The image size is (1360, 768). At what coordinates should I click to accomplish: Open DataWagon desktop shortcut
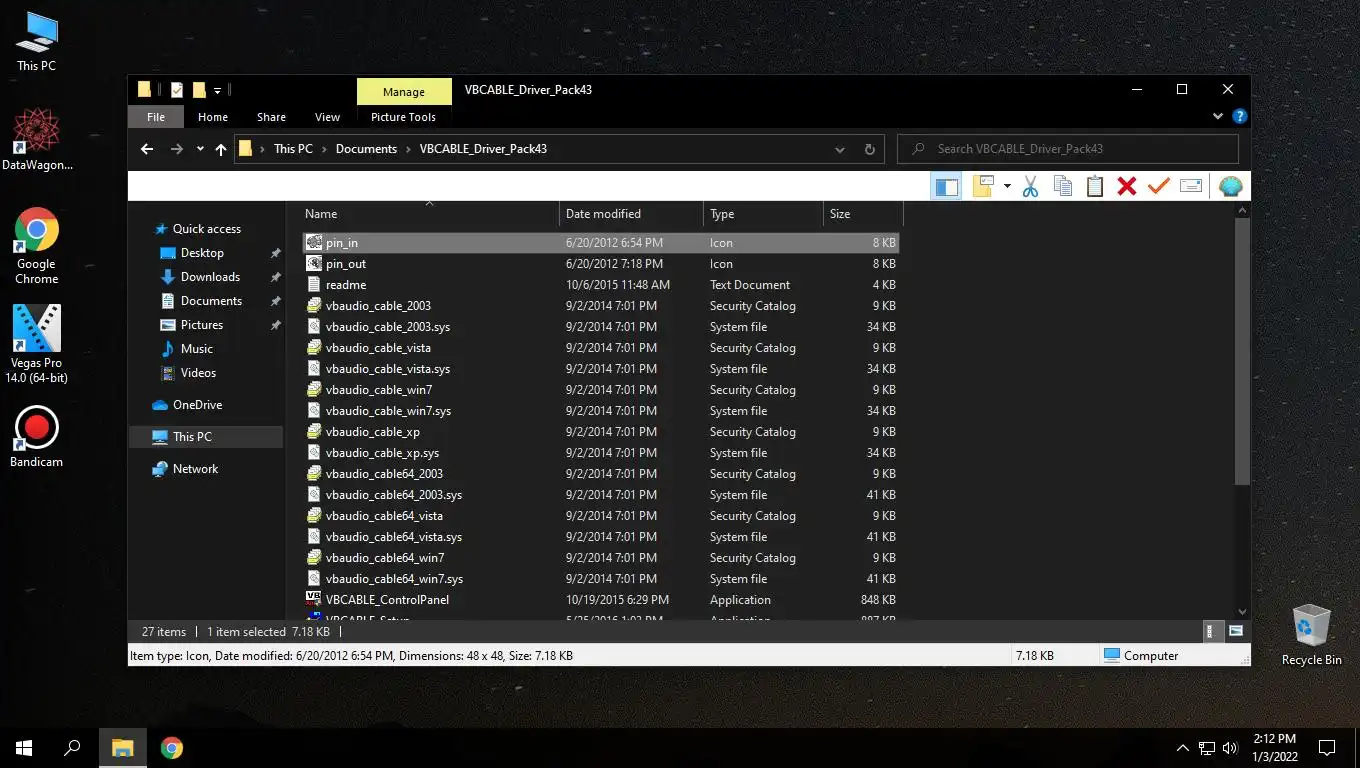(x=36, y=140)
